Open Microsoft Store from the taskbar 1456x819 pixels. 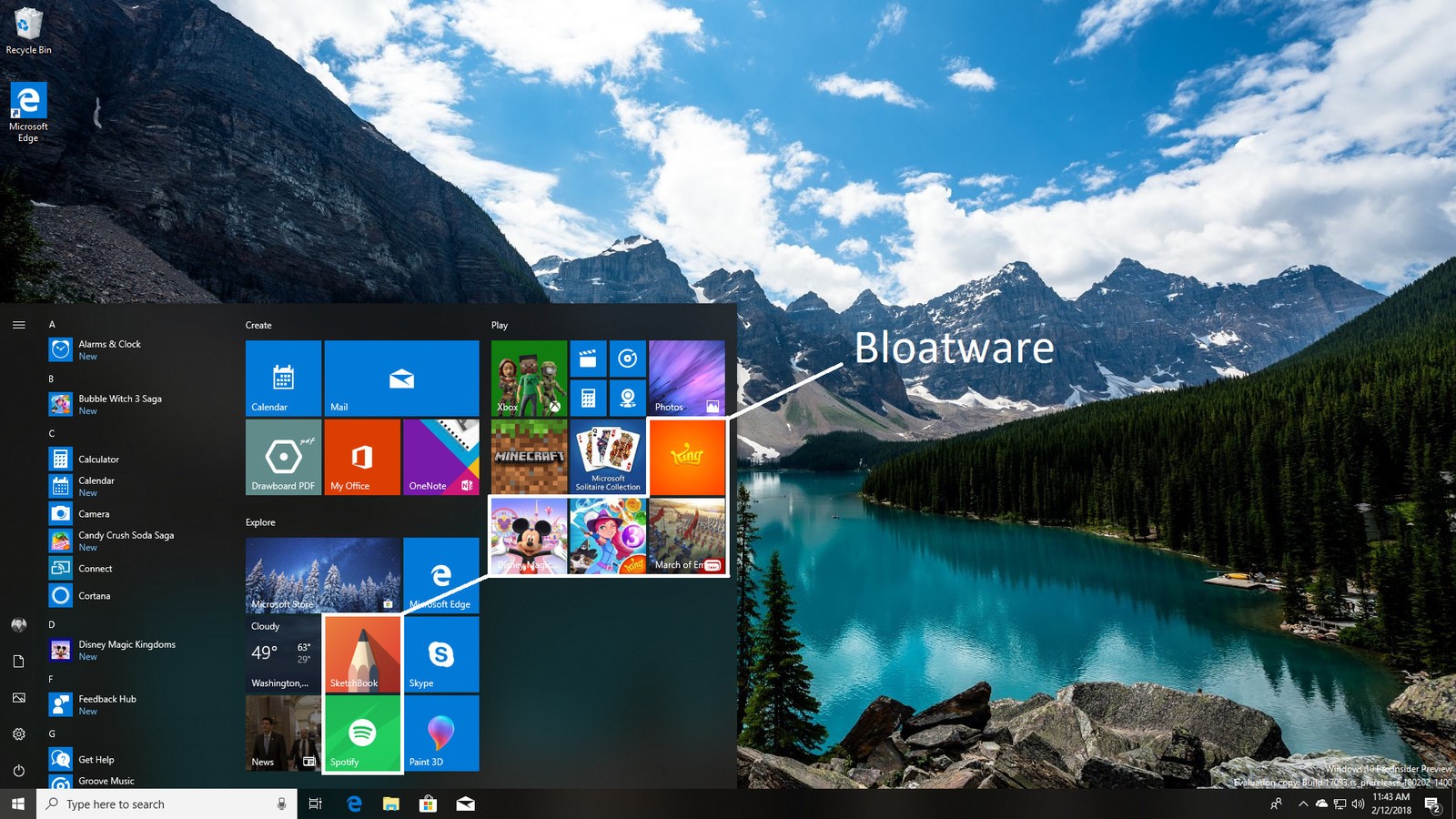428,804
